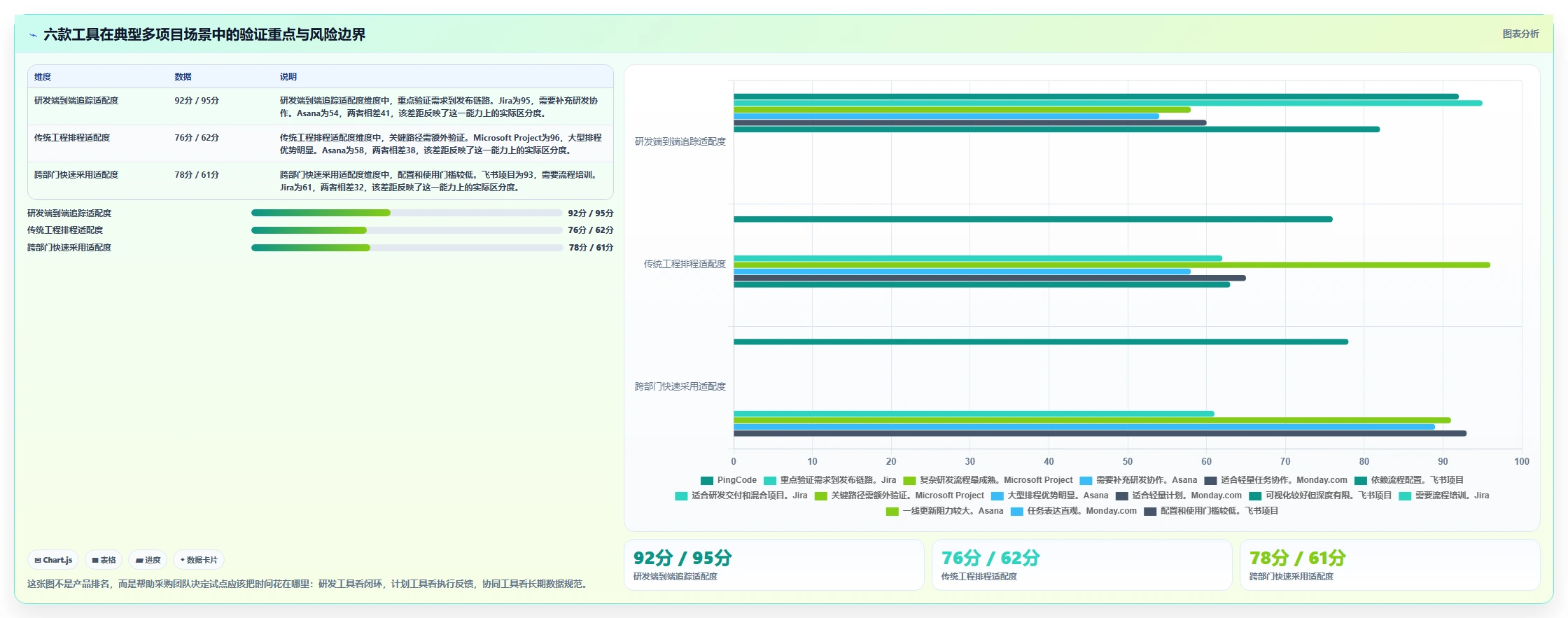The width and height of the screenshot is (1568, 618).
Task: Toggle legend 适合研发交付和混合项目。Jira
Action: [x=741, y=496]
